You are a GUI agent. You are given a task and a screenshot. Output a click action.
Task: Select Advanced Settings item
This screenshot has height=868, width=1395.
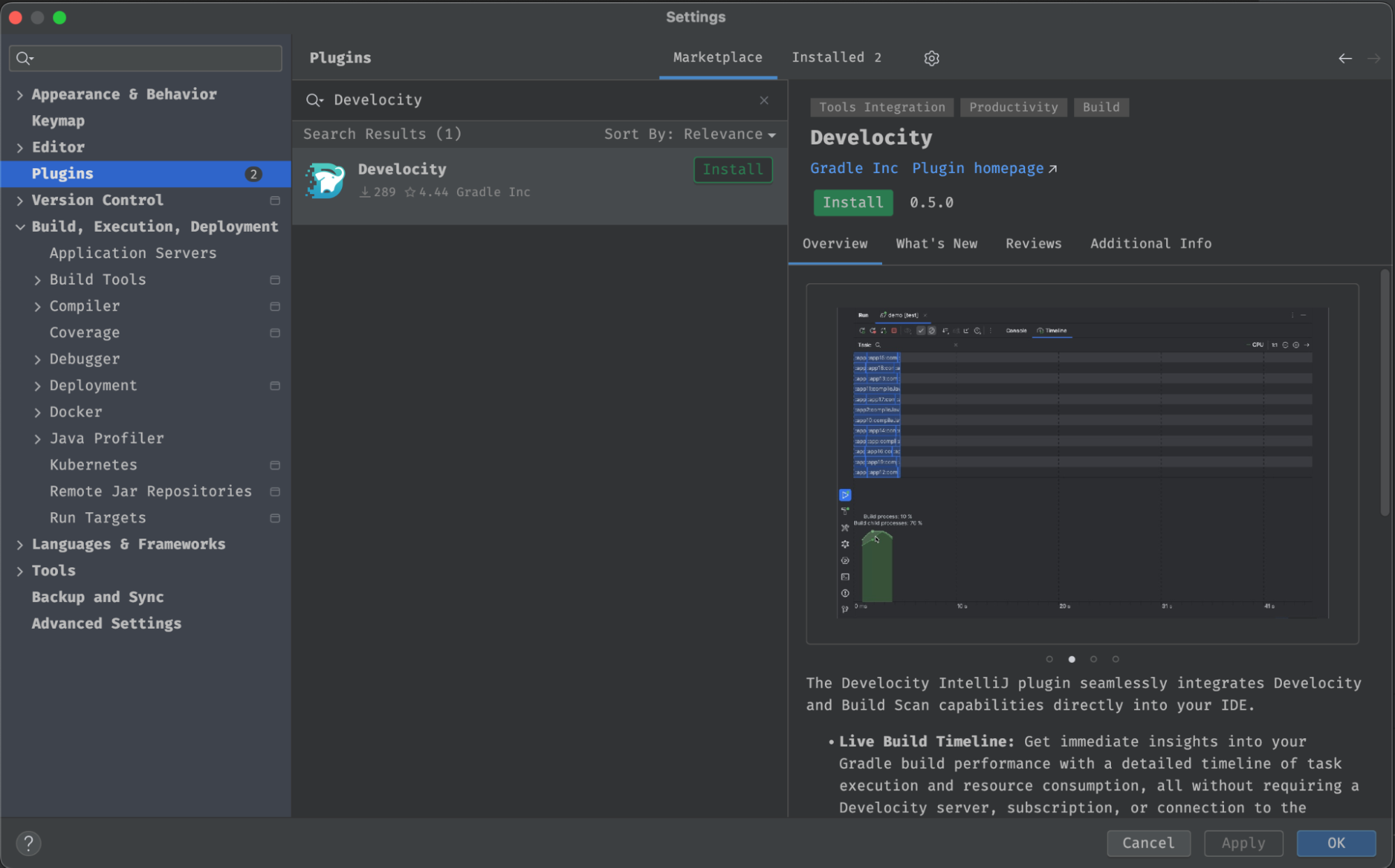click(x=145, y=624)
